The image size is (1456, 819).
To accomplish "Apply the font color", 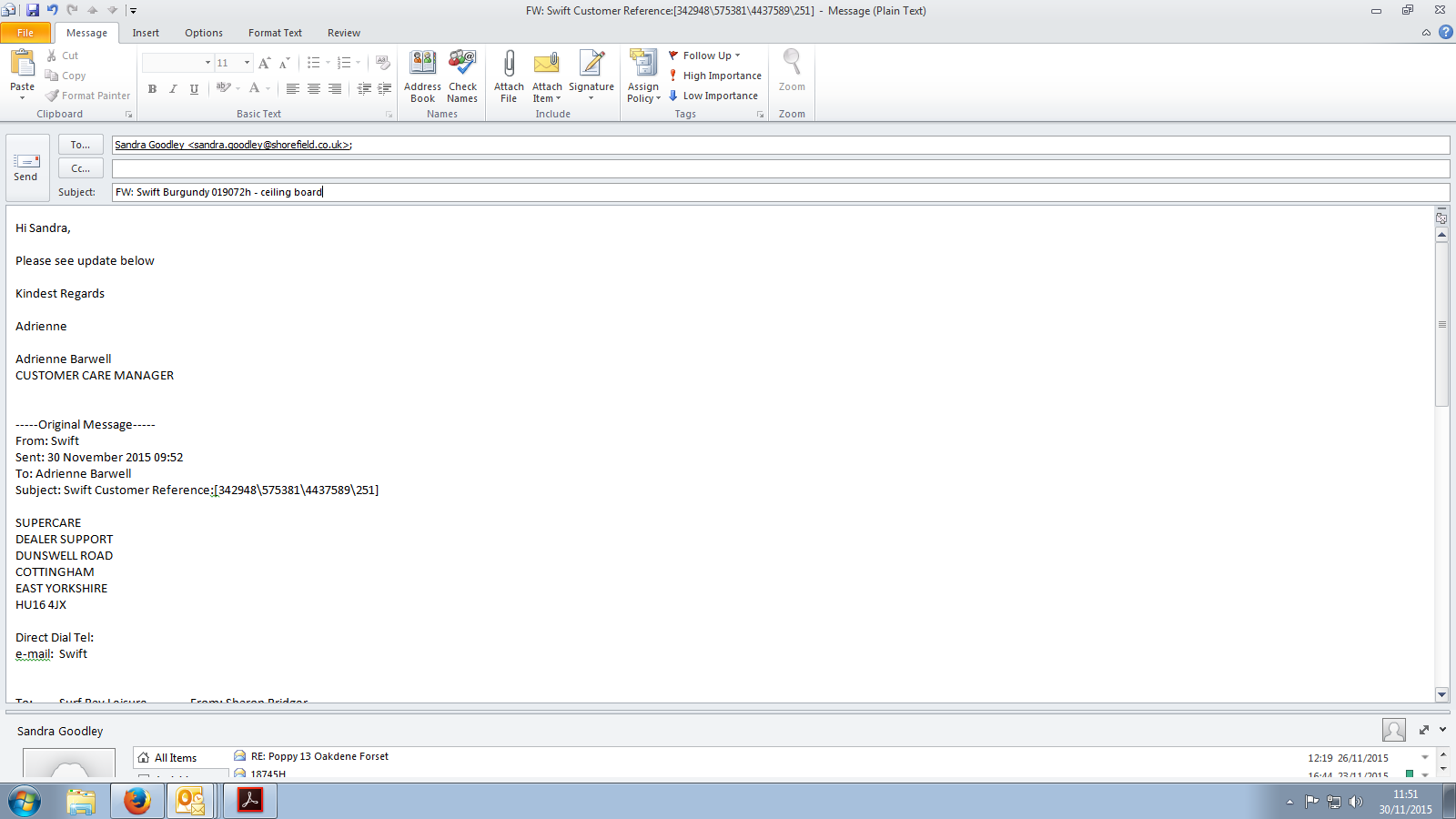I will click(x=255, y=88).
